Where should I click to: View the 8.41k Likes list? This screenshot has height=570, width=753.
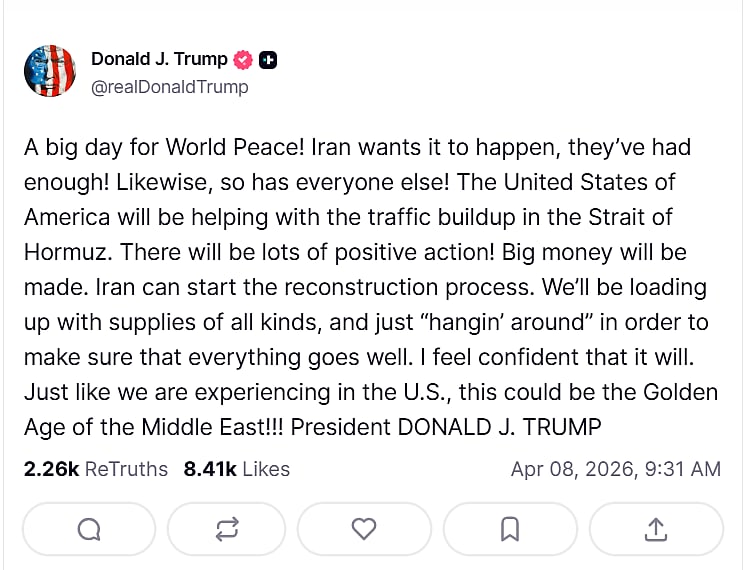(x=236, y=469)
